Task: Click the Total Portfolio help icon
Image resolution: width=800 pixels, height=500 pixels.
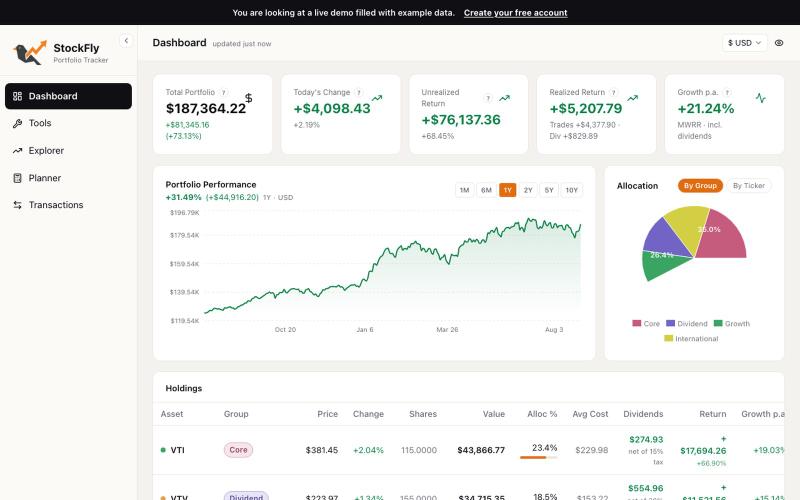Action: click(223, 92)
